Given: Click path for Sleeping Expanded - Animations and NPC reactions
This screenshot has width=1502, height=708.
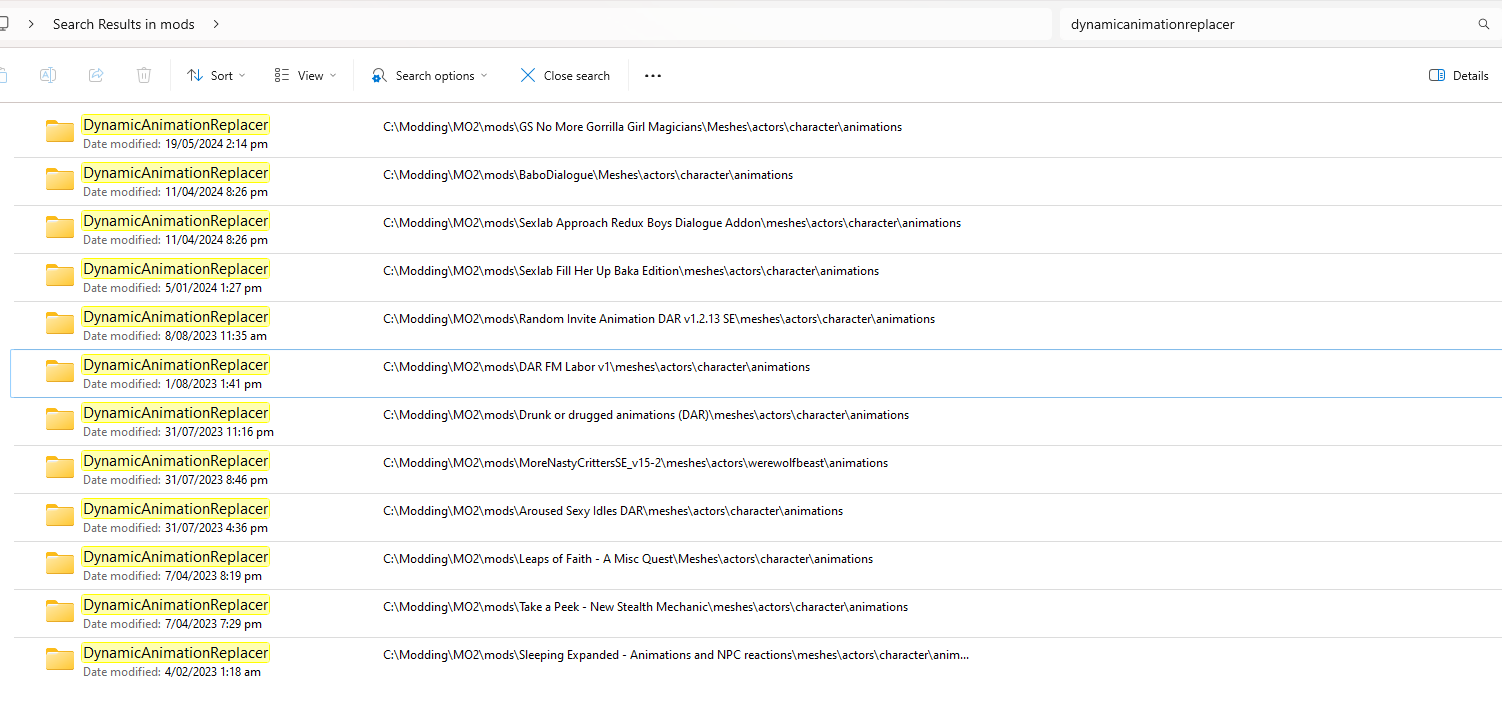Looking at the screenshot, I should (676, 655).
